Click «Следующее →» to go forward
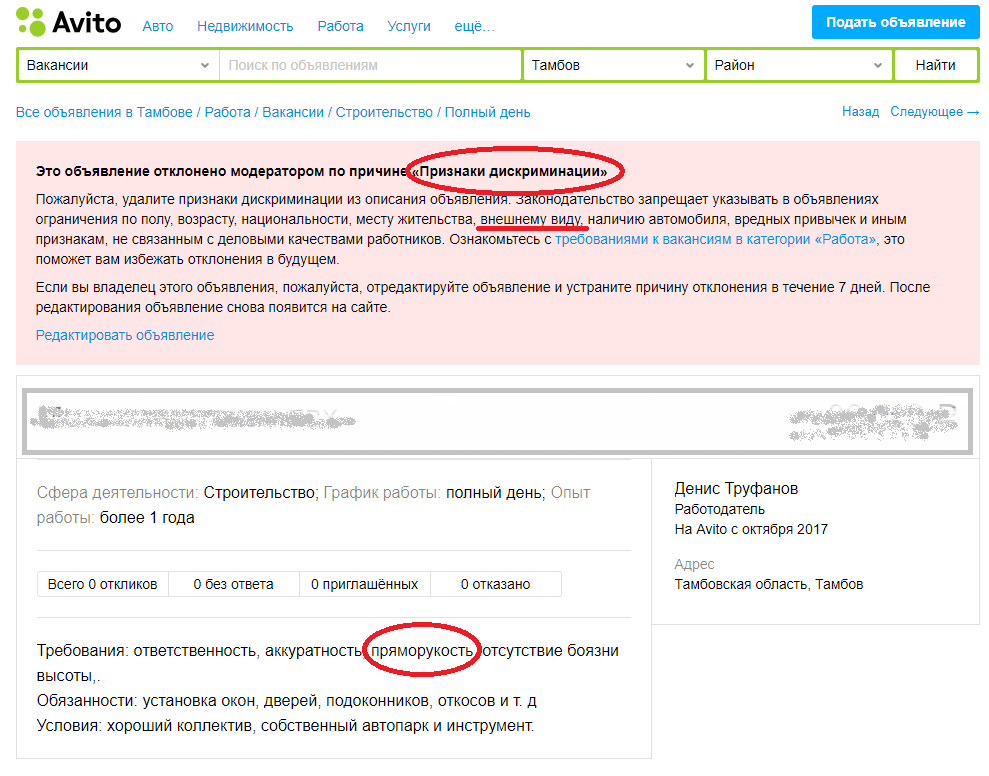Image resolution: width=989 pixels, height=776 pixels. (934, 112)
